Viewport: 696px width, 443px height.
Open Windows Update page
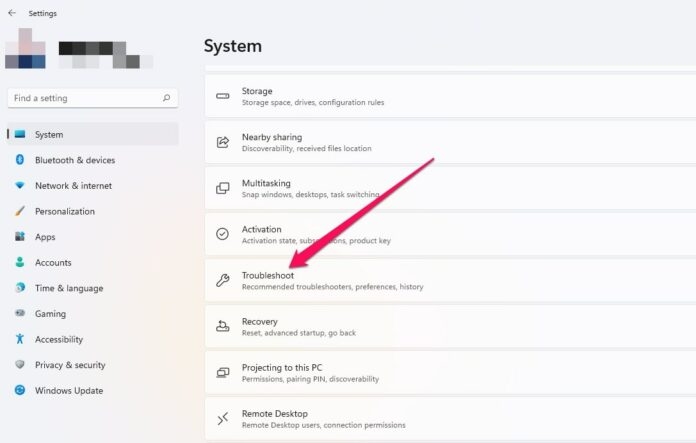click(68, 391)
